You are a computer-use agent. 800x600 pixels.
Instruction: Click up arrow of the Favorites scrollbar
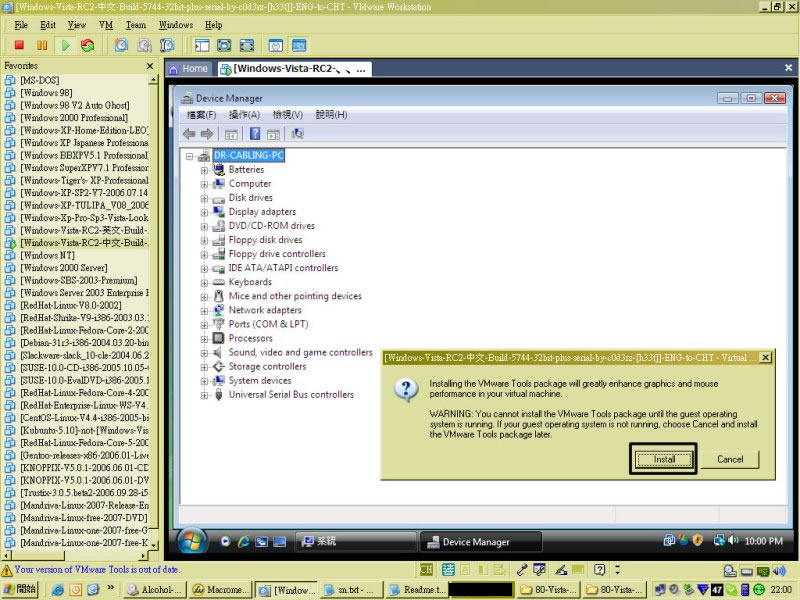[x=153, y=80]
